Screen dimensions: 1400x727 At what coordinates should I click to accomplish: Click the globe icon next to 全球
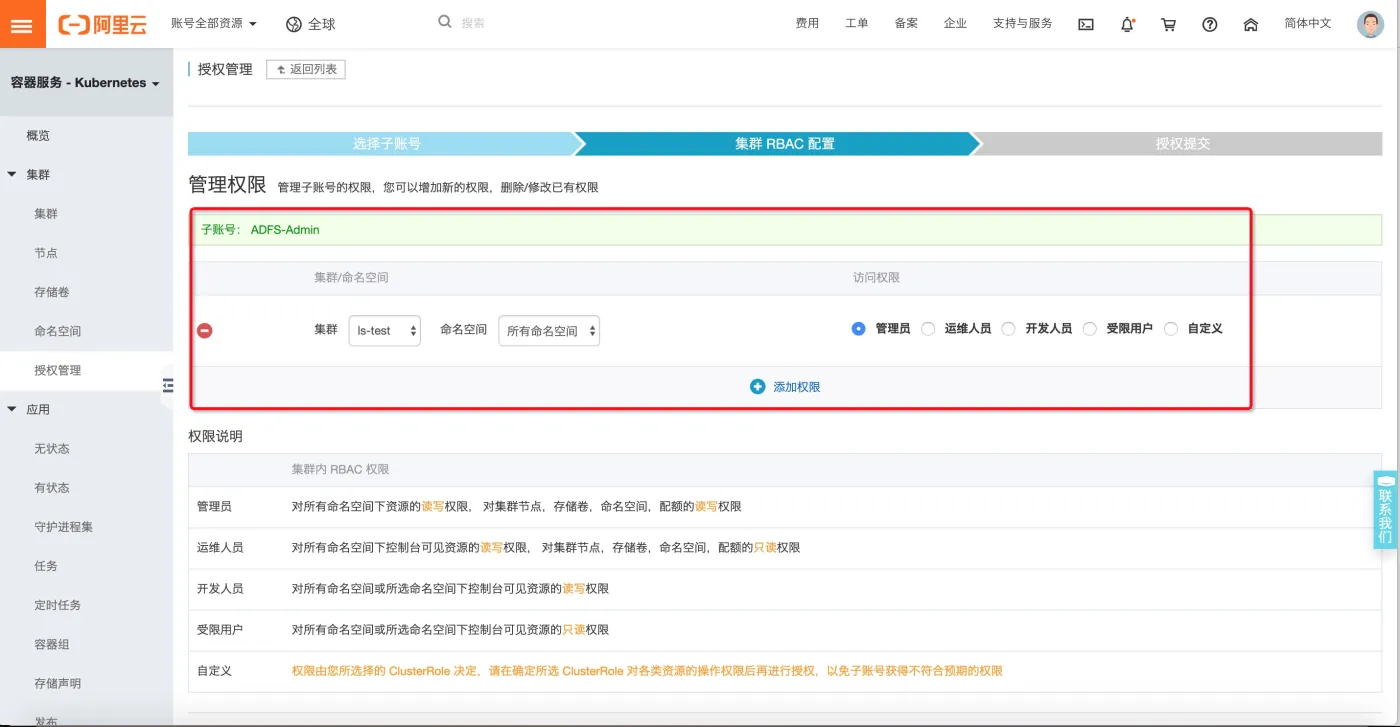[293, 24]
